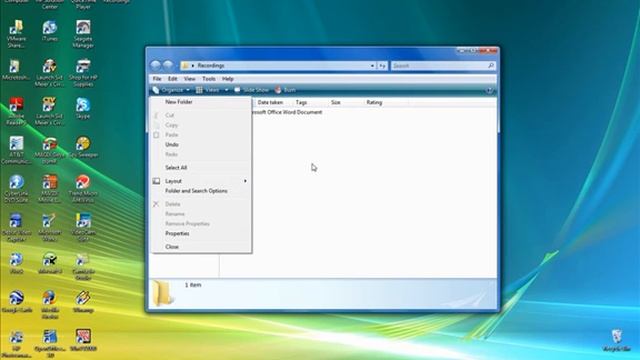The width and height of the screenshot is (640, 360).
Task: Click Close in the Organize menu
Action: tap(172, 247)
